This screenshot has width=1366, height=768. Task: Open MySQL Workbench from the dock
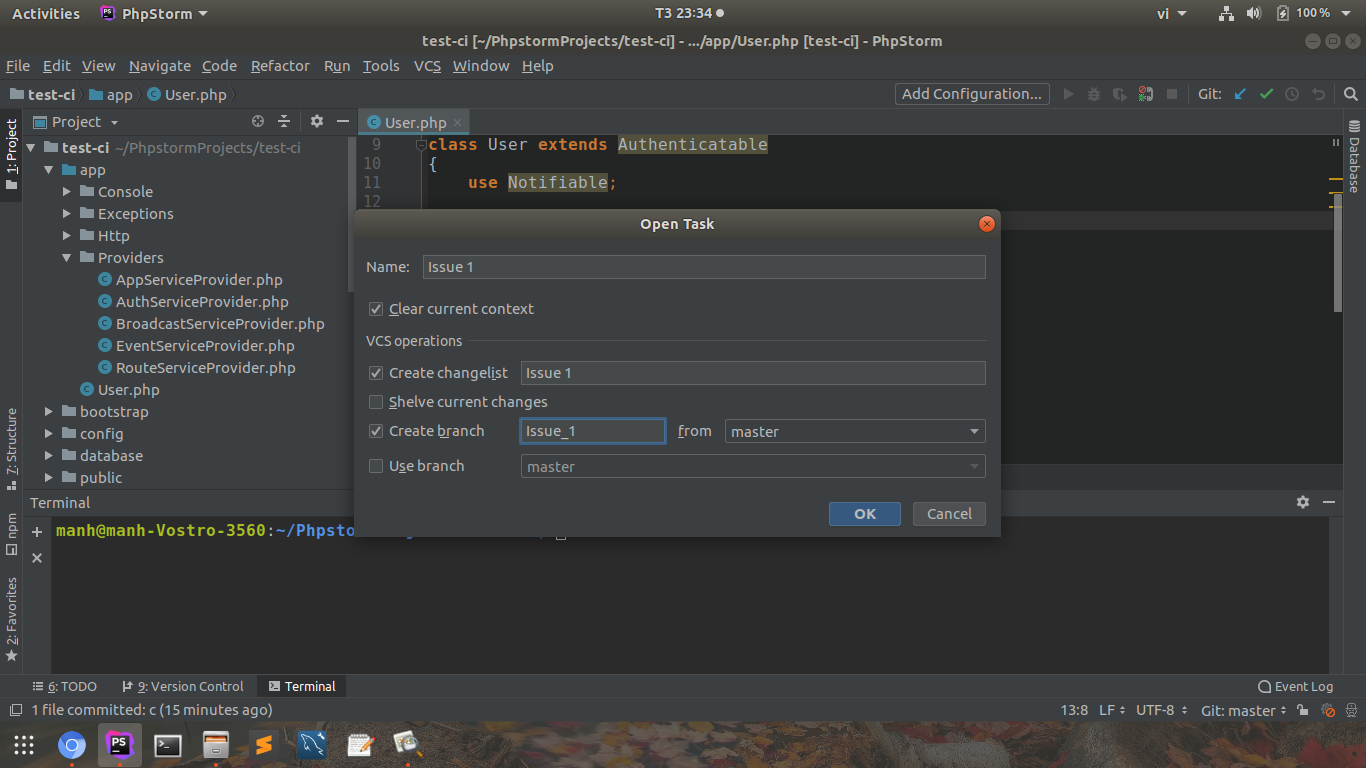(x=312, y=745)
